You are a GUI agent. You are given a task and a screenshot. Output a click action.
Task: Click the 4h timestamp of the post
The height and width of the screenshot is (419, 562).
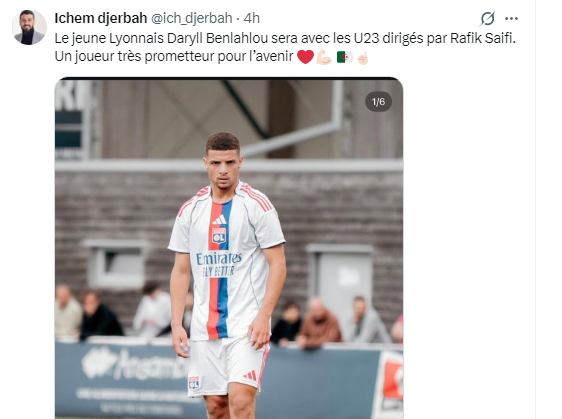[252, 18]
